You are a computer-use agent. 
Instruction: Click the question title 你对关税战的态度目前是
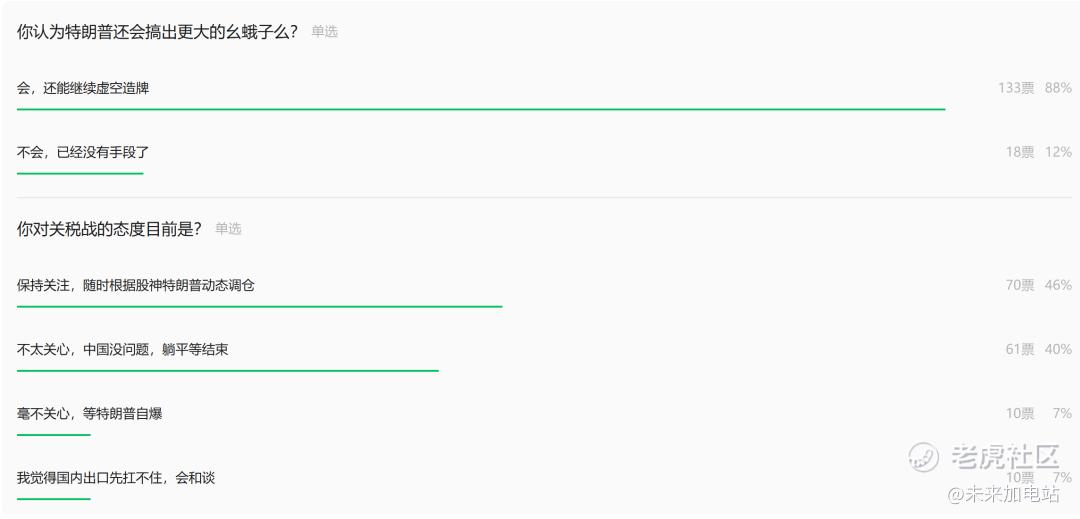[110, 229]
